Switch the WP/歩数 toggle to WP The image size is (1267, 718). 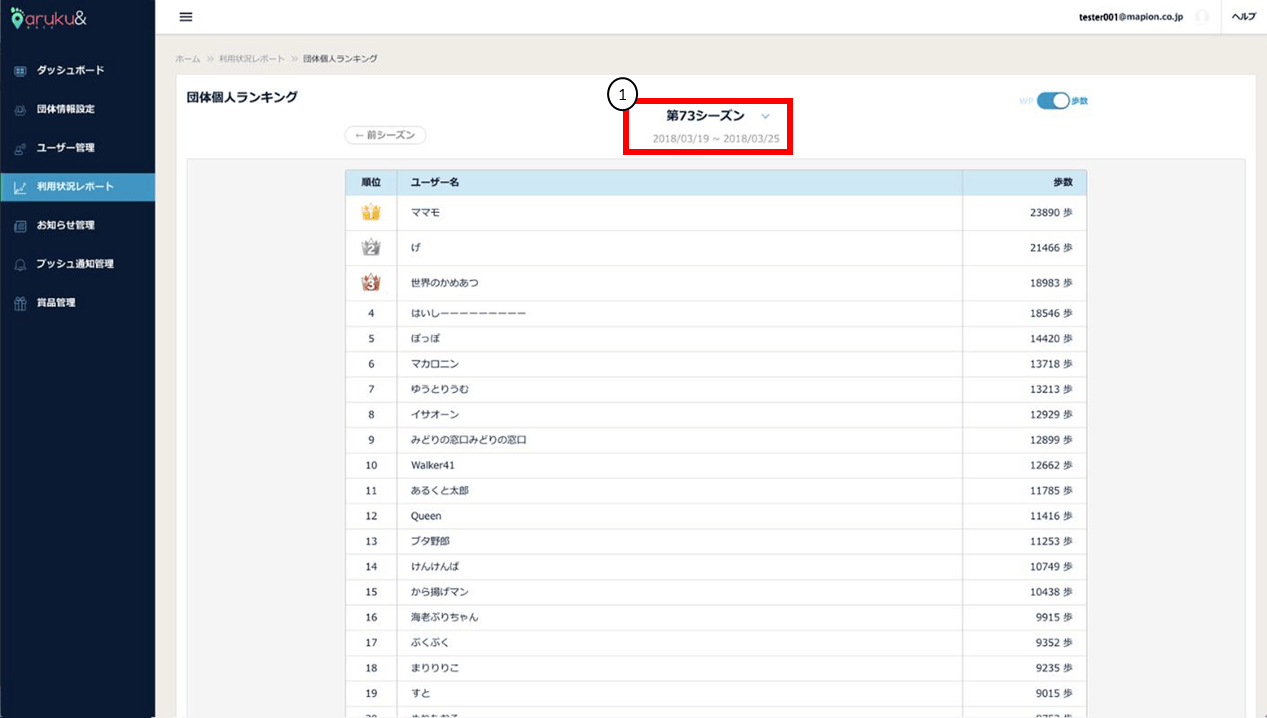(x=1054, y=100)
